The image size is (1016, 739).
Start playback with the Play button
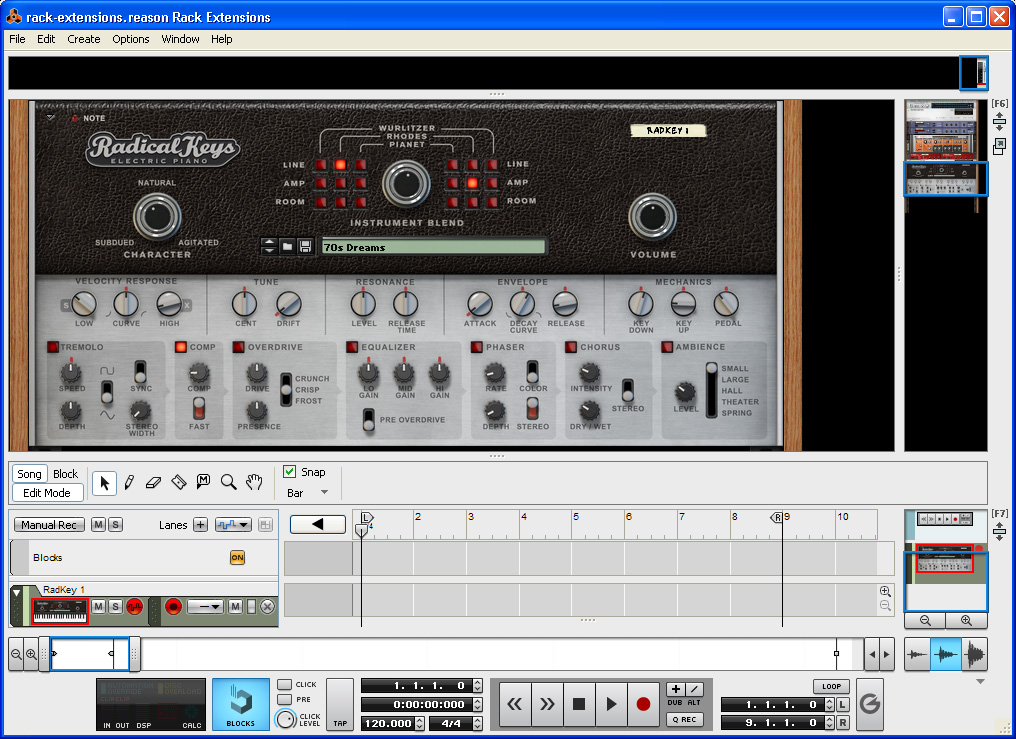point(610,703)
